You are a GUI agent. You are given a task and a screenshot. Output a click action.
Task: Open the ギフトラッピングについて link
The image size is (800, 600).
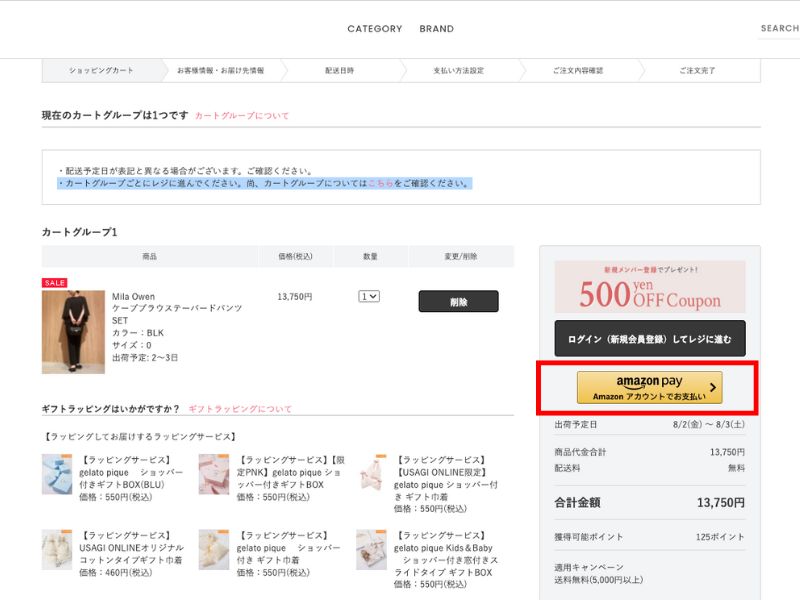(x=240, y=409)
